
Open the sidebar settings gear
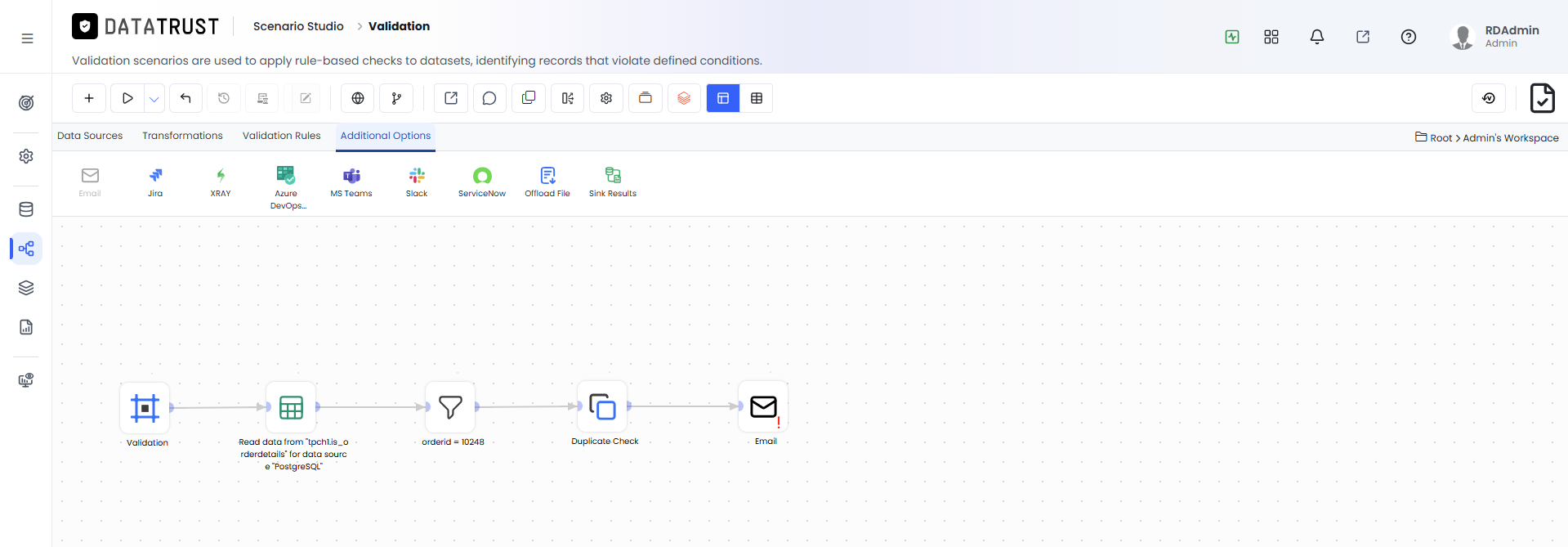[26, 156]
